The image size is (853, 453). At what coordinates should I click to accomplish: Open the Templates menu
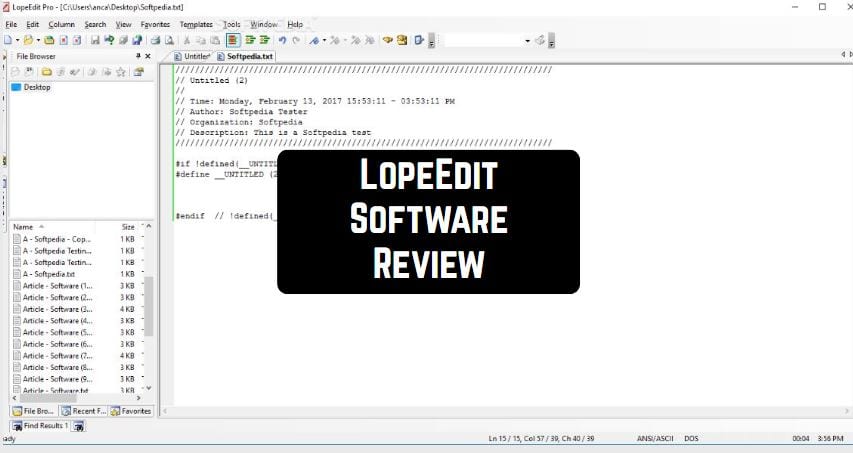click(196, 24)
